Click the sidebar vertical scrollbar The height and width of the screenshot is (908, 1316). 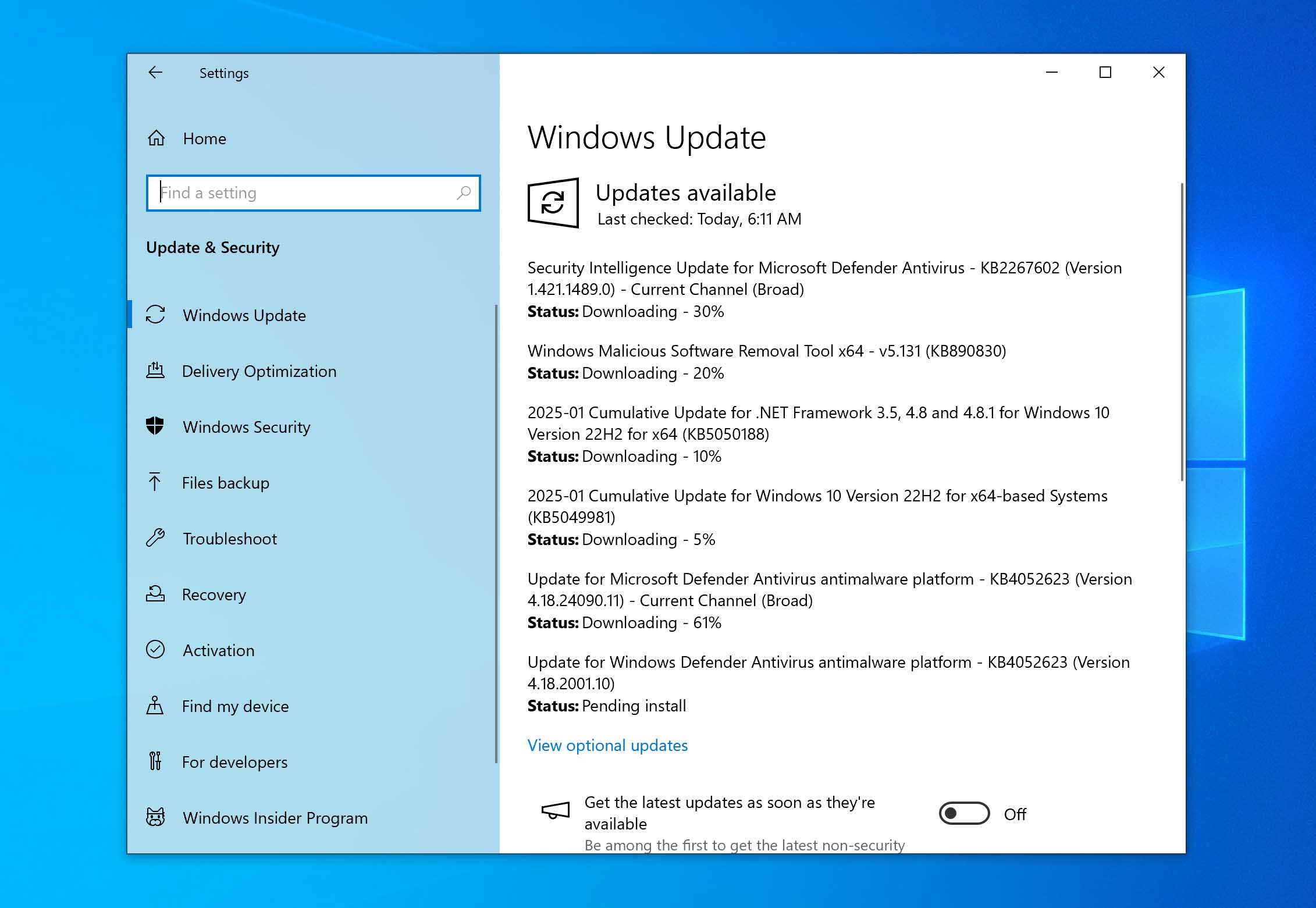point(496,532)
